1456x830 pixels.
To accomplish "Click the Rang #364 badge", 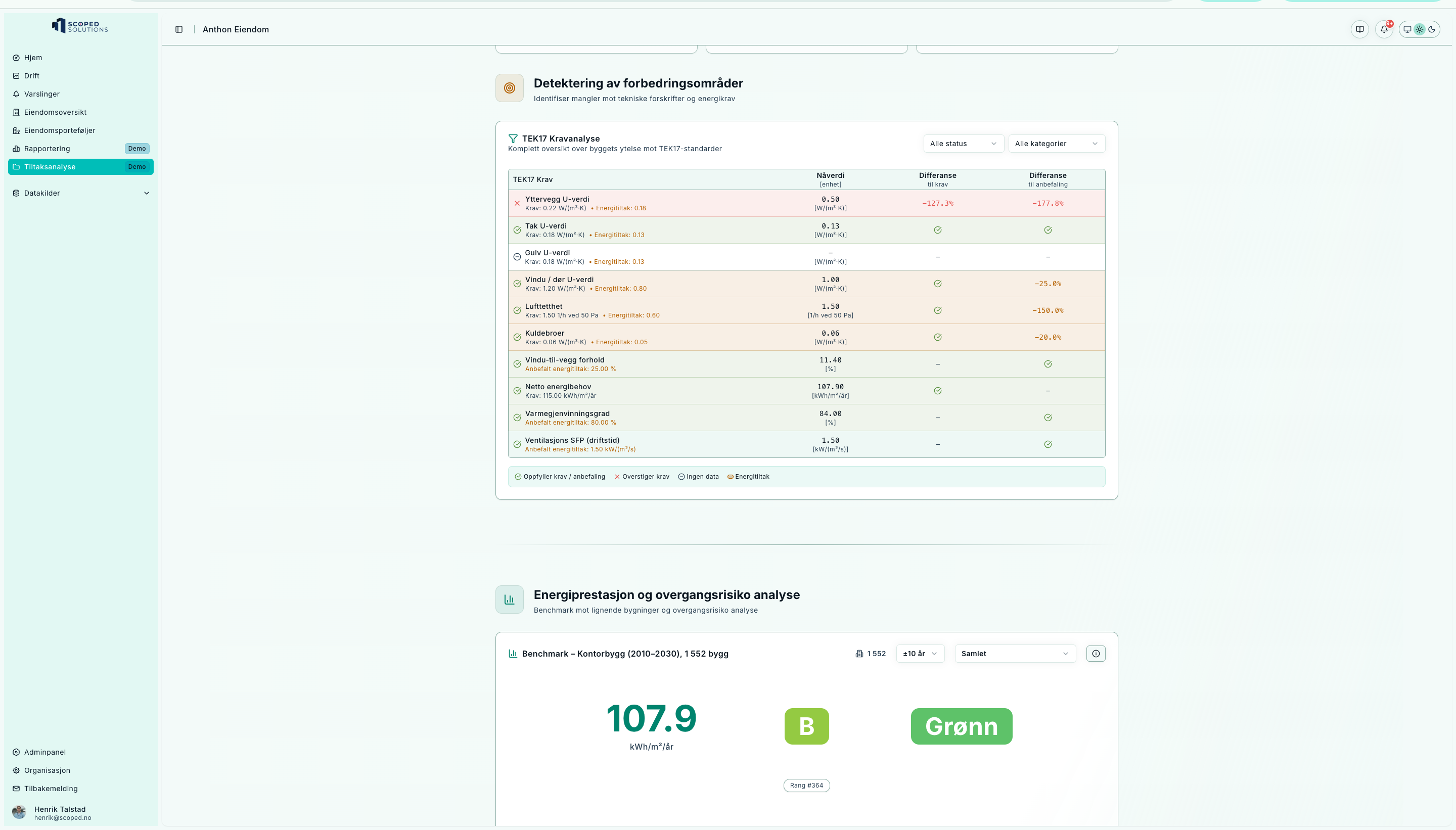I will 806,786.
